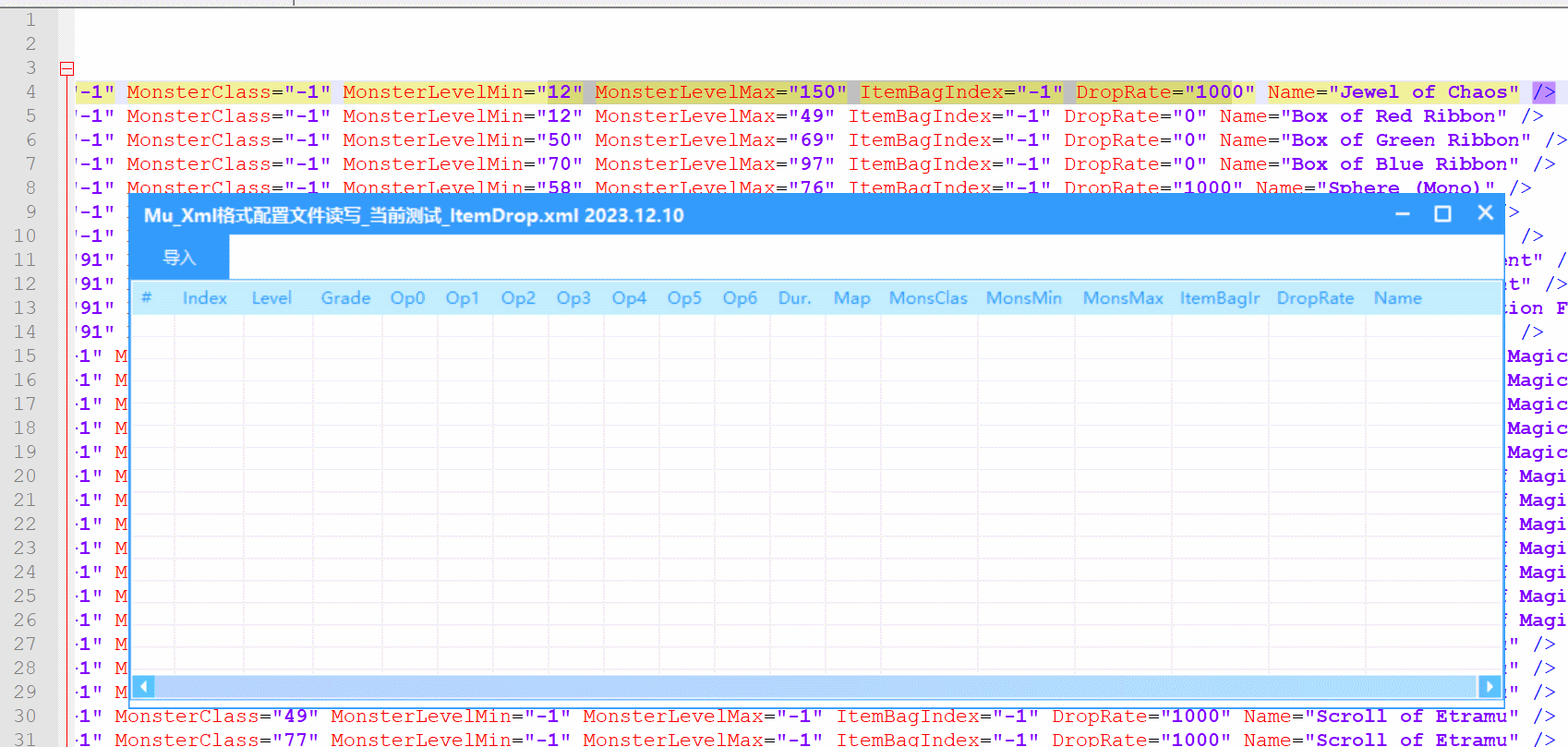Click the MonsMax column header
This screenshot has height=747, width=1568.
[1123, 298]
